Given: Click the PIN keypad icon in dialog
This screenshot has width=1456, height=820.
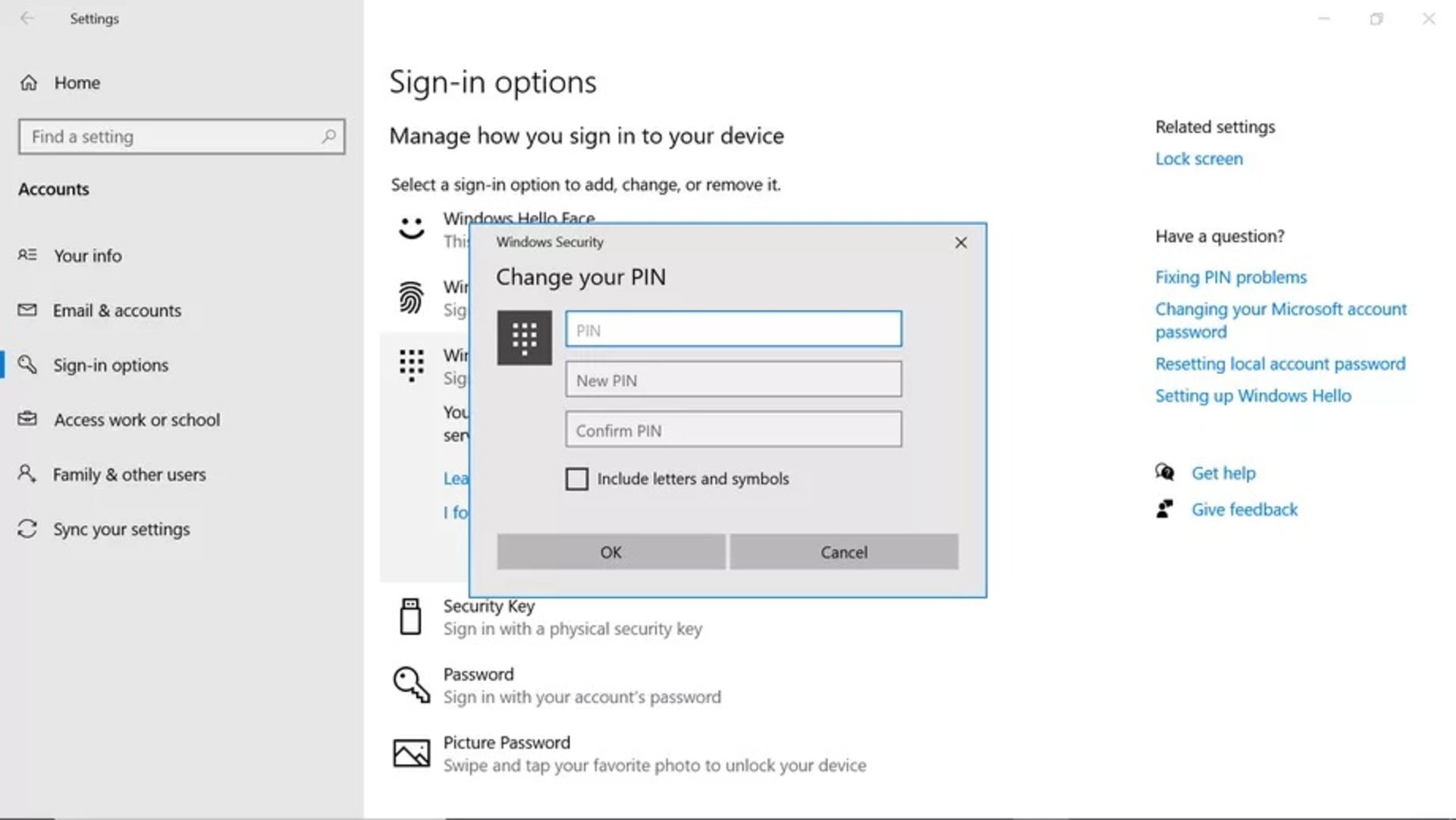Looking at the screenshot, I should [x=524, y=338].
